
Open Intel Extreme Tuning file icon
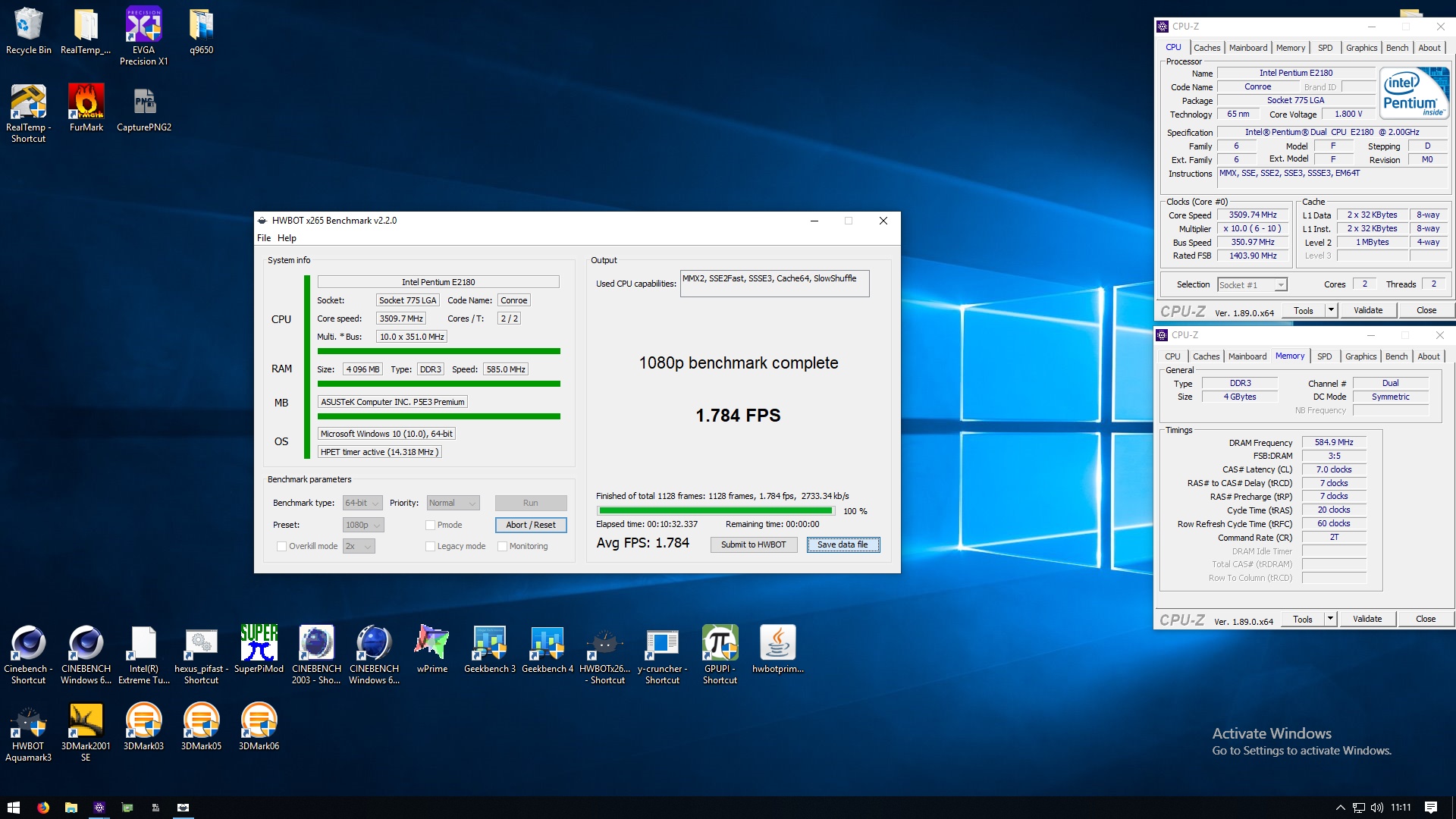[x=143, y=654]
